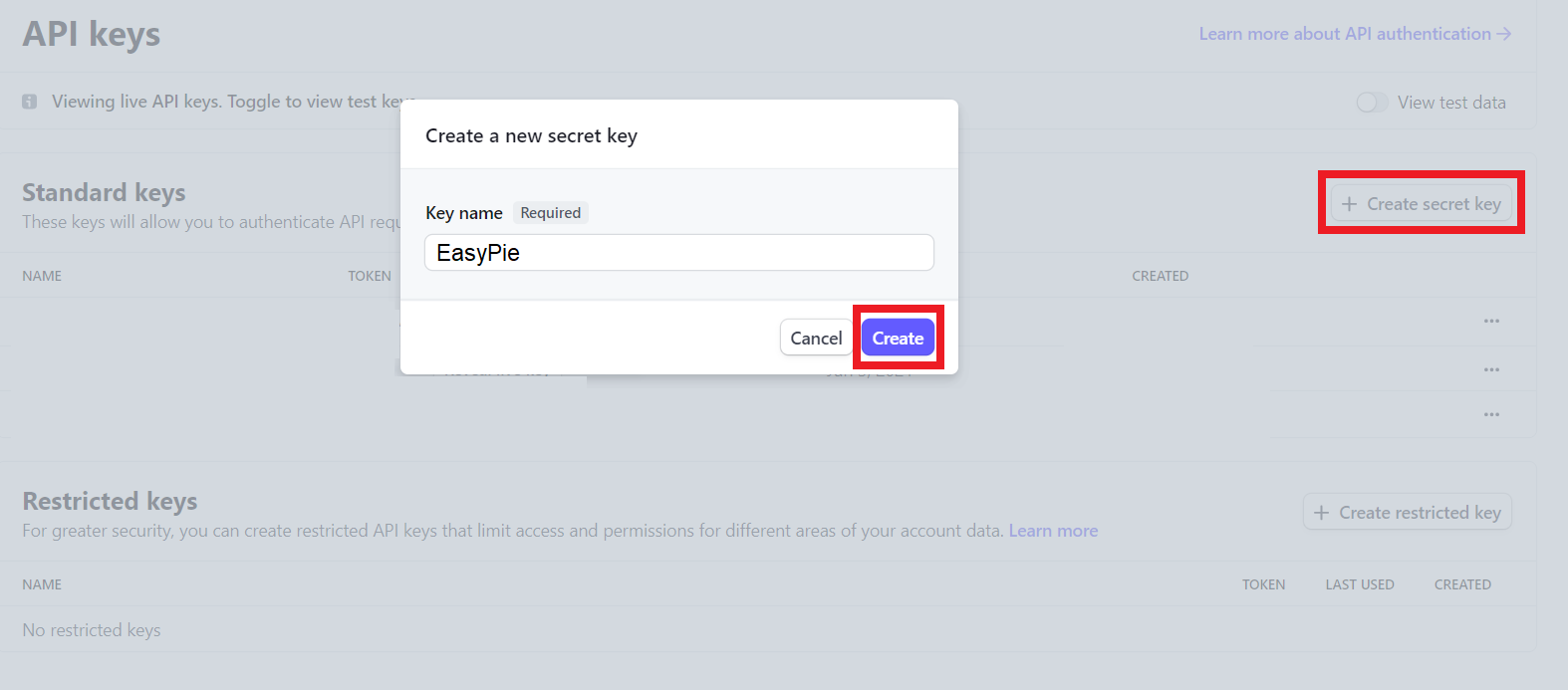Click the Create secret key button
Viewport: 1568px width, 690px height.
click(1422, 203)
